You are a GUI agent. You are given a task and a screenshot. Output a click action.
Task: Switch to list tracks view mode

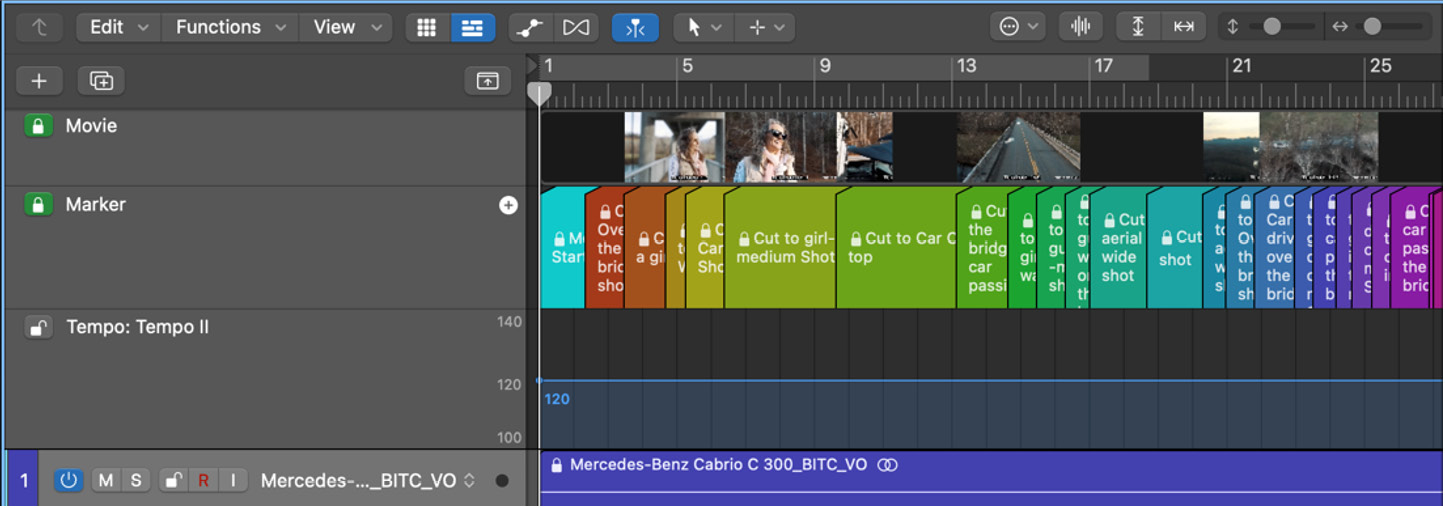[472, 28]
